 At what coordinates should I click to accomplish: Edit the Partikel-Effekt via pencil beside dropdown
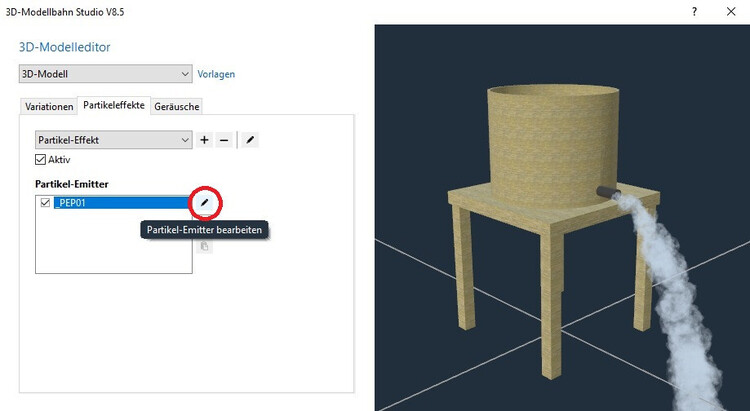coord(250,140)
